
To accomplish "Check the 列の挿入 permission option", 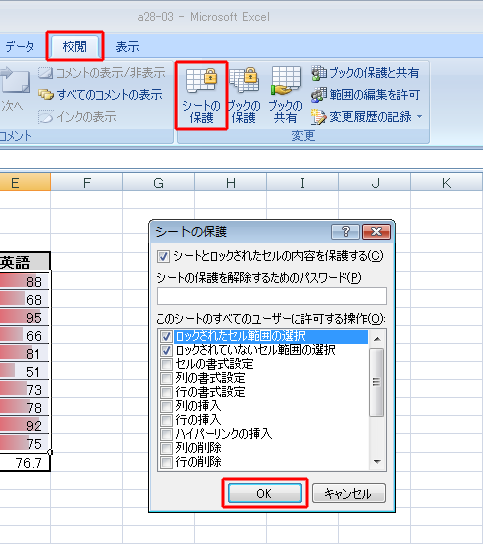I will pyautogui.click(x=166, y=406).
